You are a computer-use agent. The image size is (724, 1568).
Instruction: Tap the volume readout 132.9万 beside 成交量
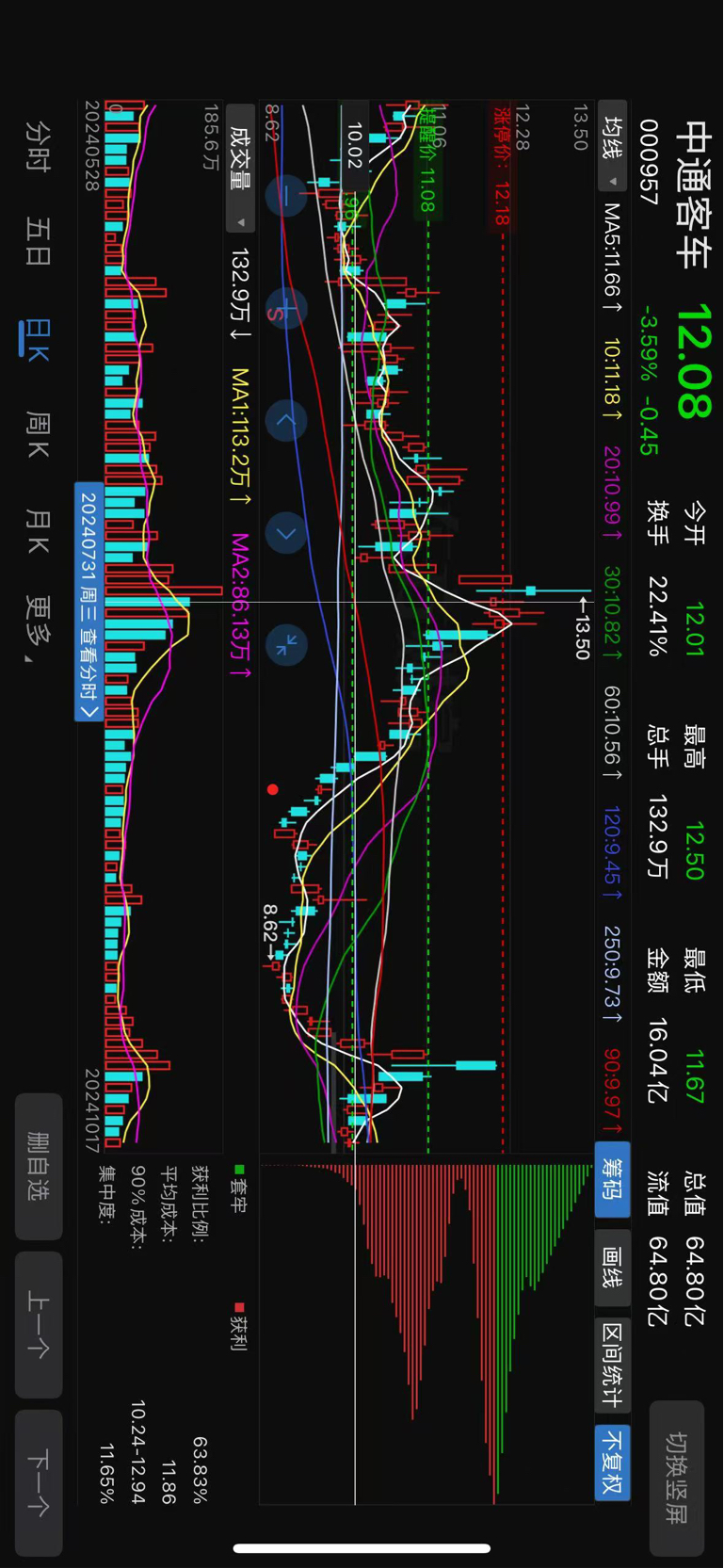click(x=240, y=296)
